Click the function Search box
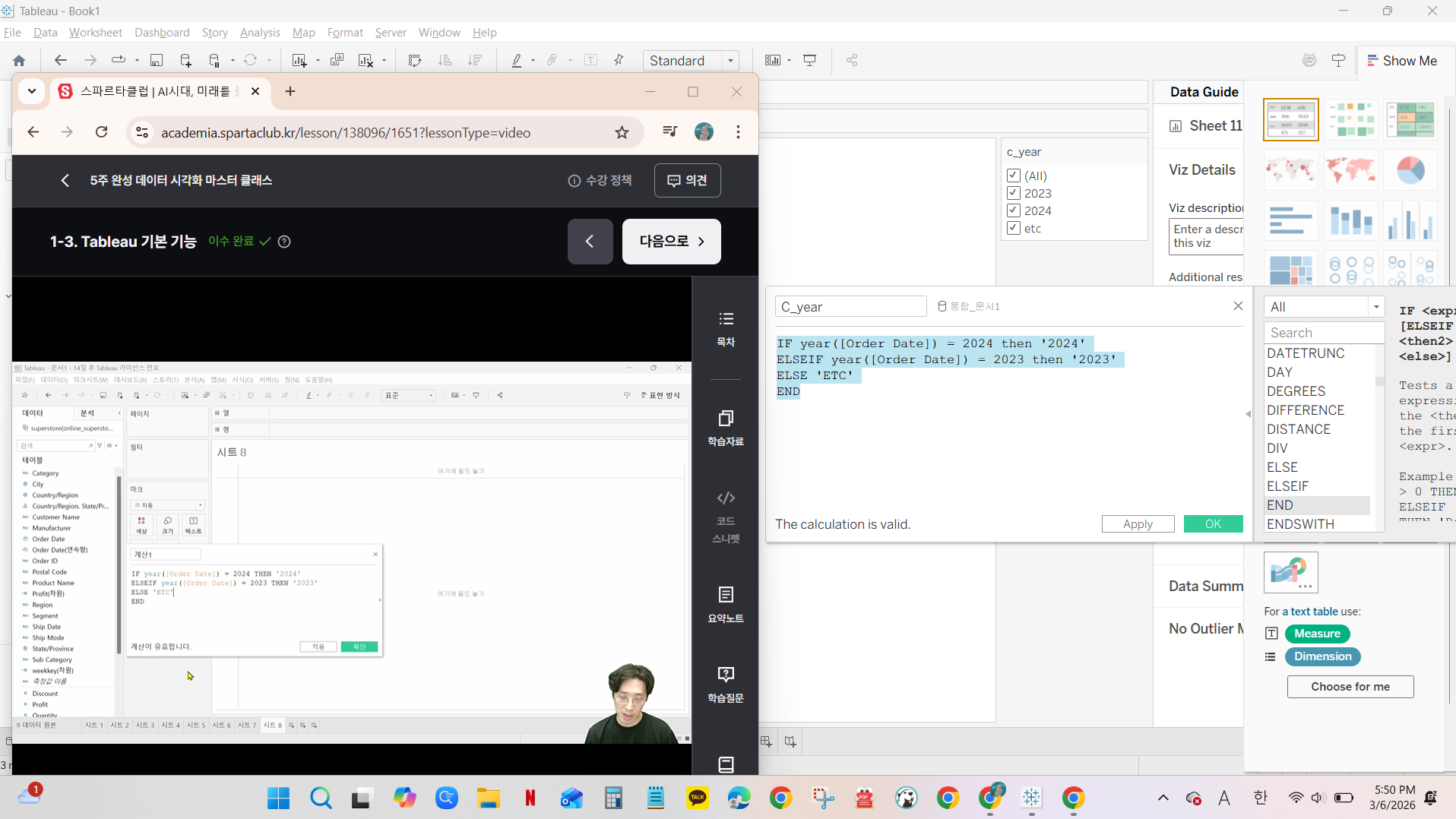 (x=1324, y=333)
